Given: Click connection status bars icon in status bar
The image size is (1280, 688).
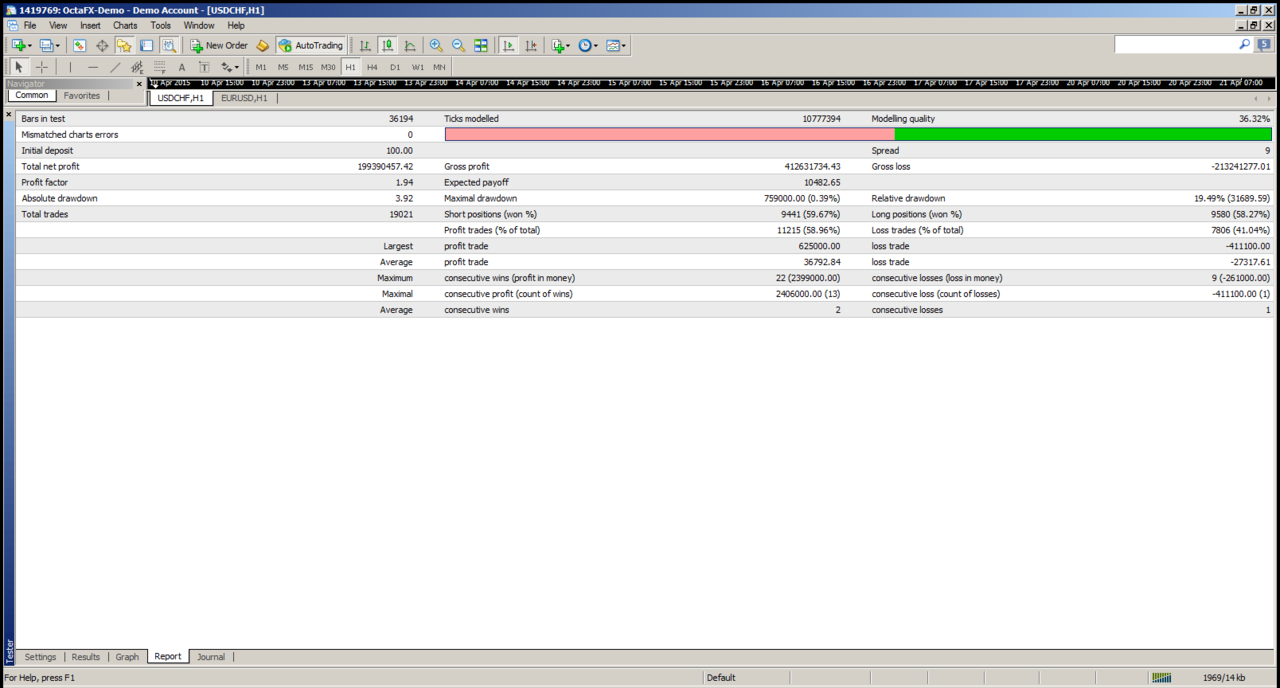Looking at the screenshot, I should pos(1161,678).
